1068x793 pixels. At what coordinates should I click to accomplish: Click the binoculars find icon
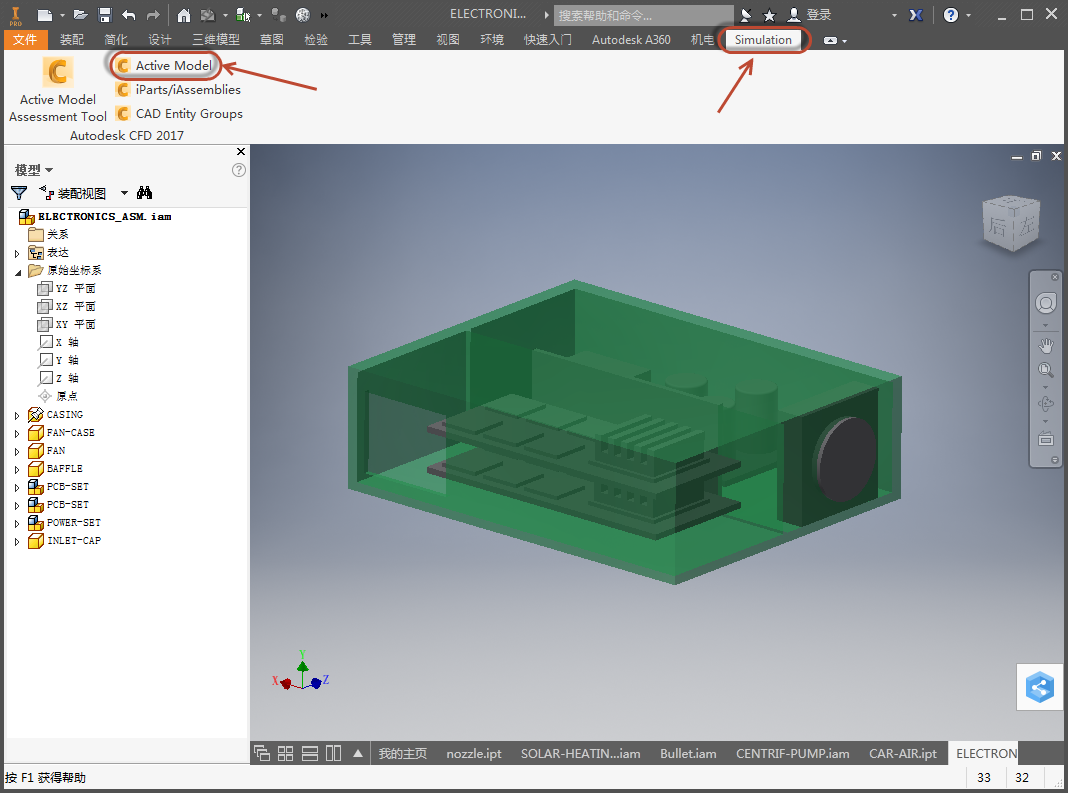pyautogui.click(x=145, y=193)
